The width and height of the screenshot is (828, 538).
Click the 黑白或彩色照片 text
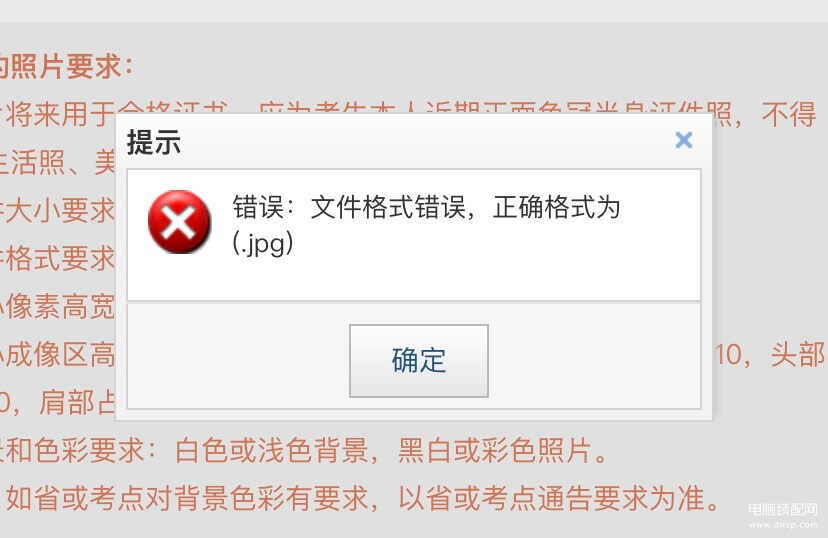coord(495,451)
